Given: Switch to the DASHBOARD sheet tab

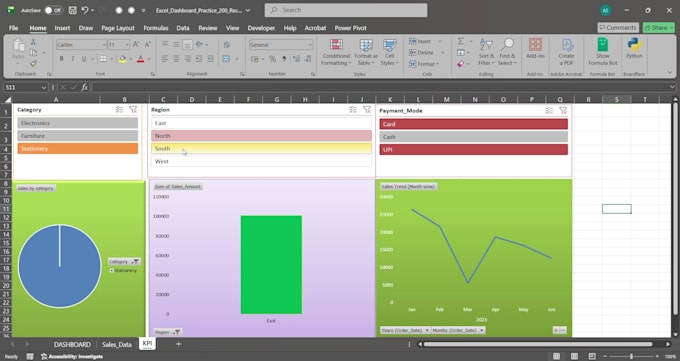Looking at the screenshot, I should point(72,345).
